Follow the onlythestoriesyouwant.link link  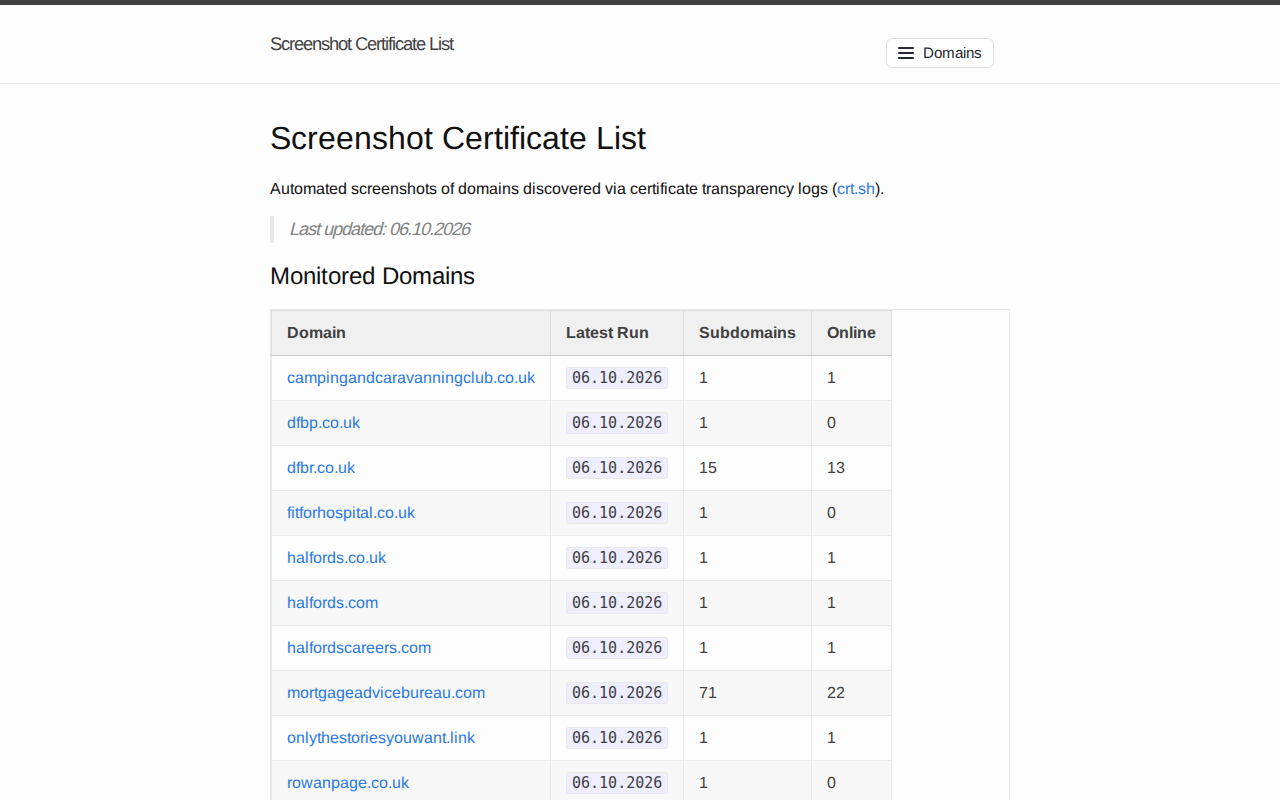(x=381, y=738)
